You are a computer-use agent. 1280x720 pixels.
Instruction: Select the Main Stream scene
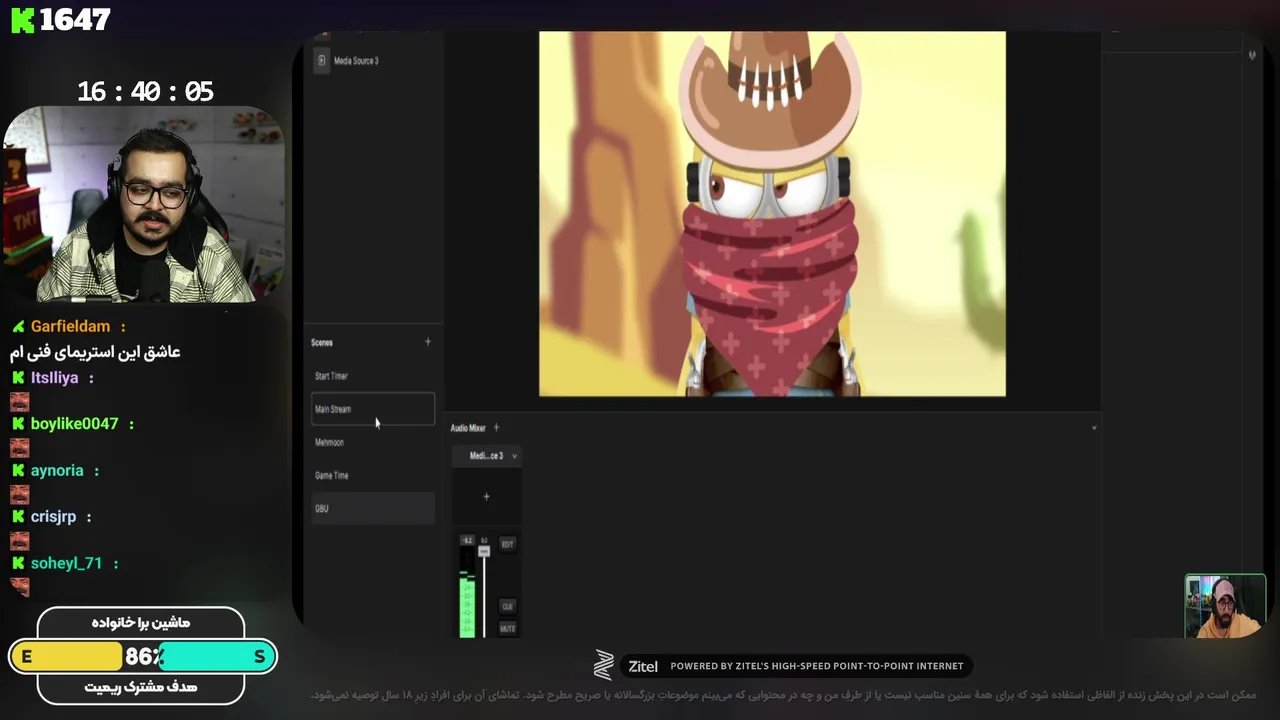click(372, 409)
